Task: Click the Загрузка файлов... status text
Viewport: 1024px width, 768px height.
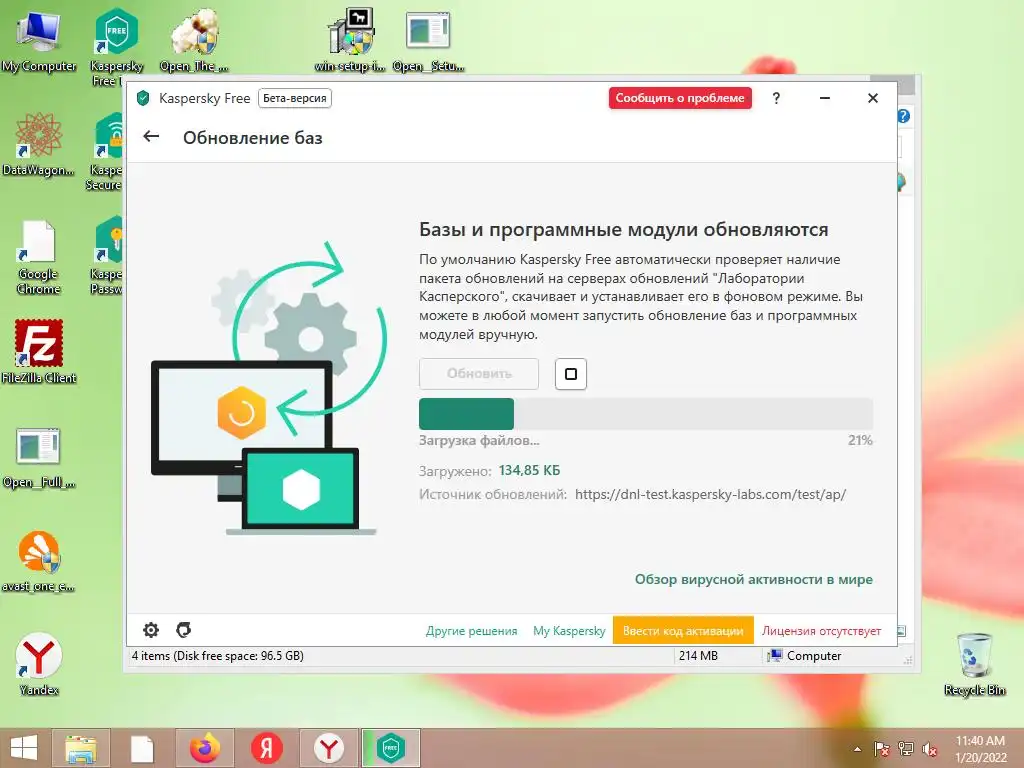Action: tap(479, 440)
